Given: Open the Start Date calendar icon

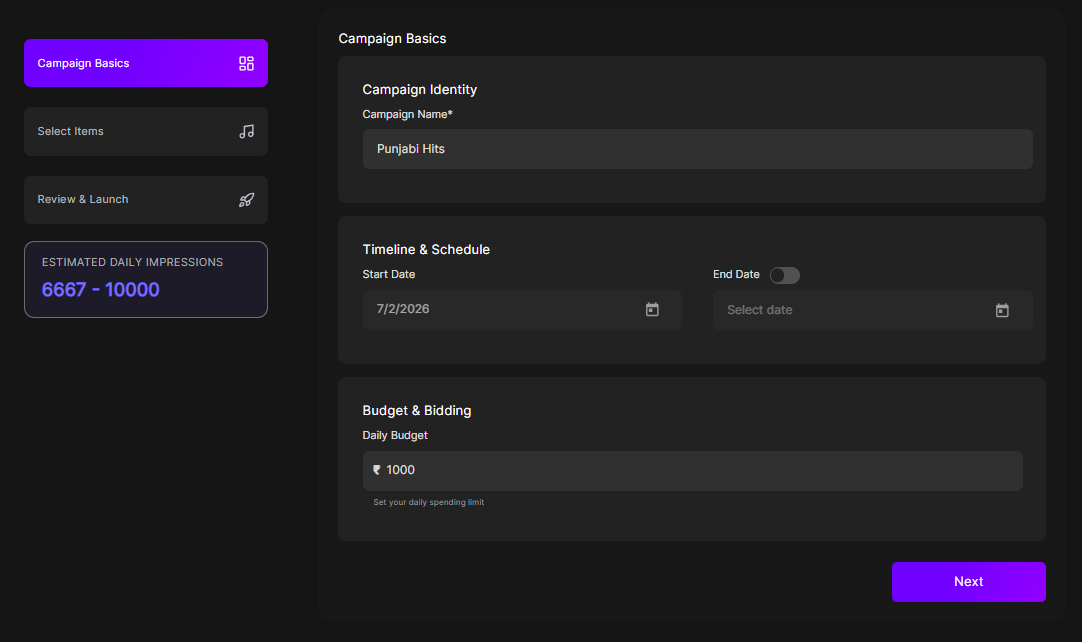Looking at the screenshot, I should 652,309.
